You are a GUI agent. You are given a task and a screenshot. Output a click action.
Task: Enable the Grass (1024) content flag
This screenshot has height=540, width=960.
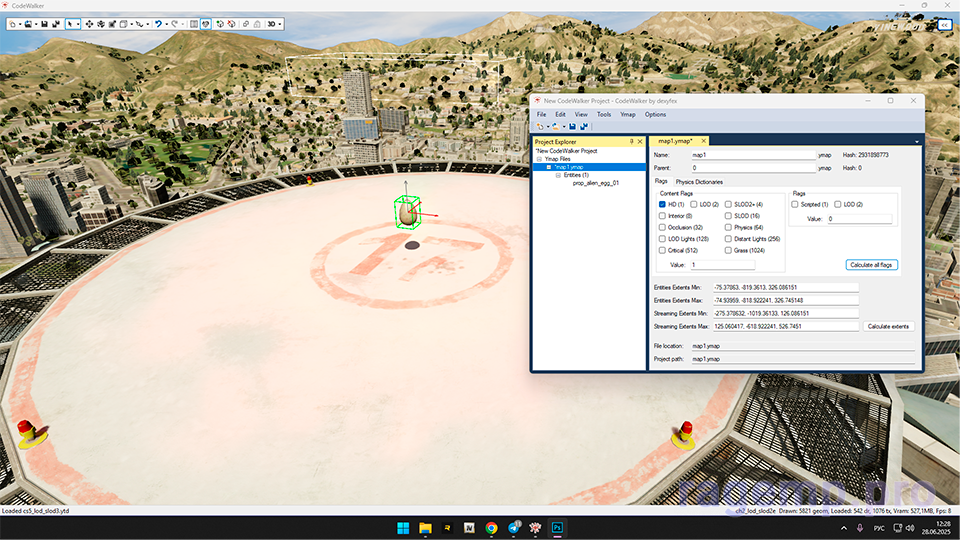pos(728,250)
